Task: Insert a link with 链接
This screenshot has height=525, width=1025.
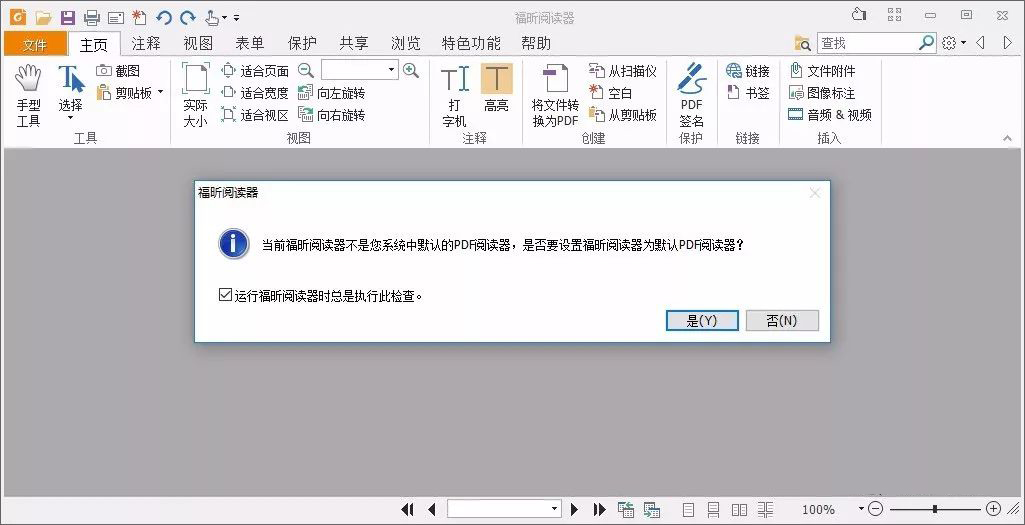Action: [x=748, y=71]
